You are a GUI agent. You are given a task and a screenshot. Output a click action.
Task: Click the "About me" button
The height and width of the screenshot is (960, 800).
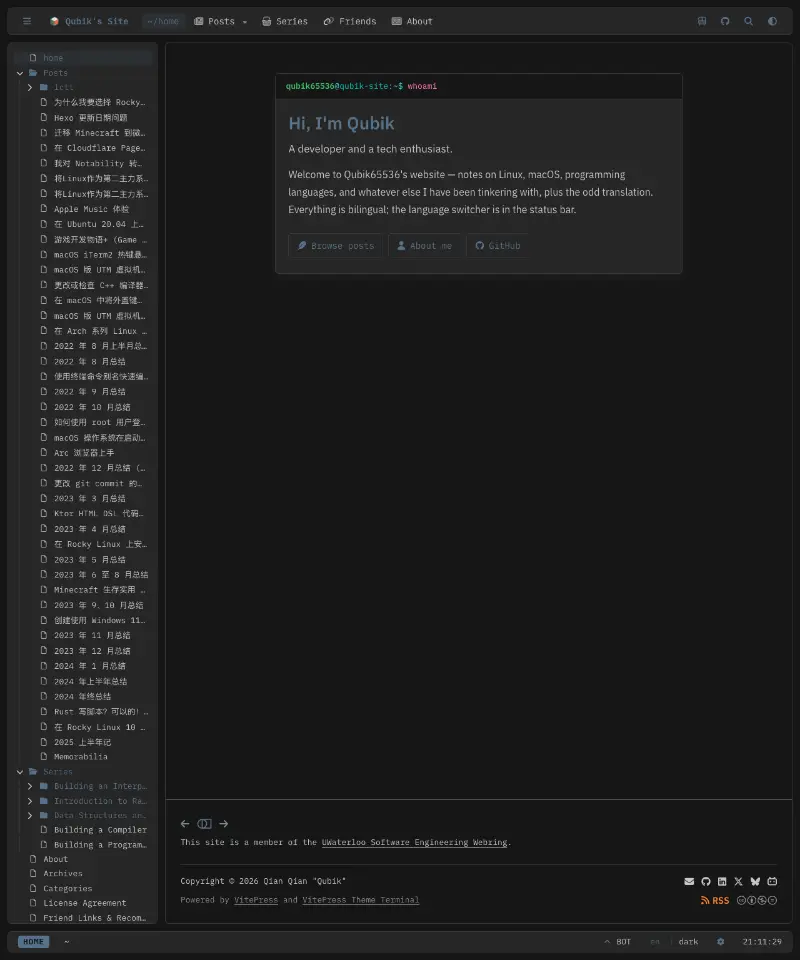425,246
